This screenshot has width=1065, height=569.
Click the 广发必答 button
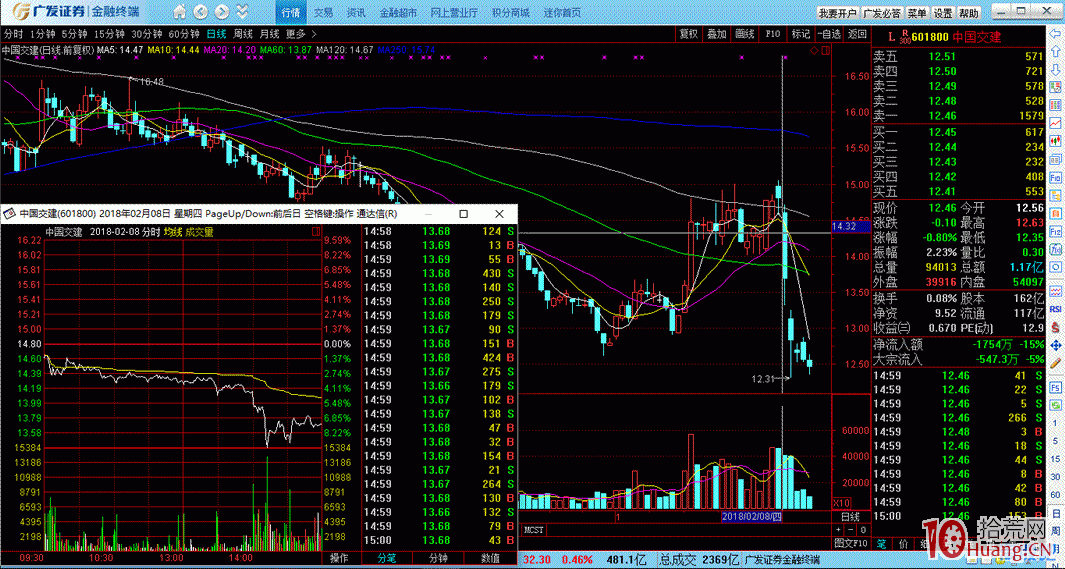pos(882,14)
